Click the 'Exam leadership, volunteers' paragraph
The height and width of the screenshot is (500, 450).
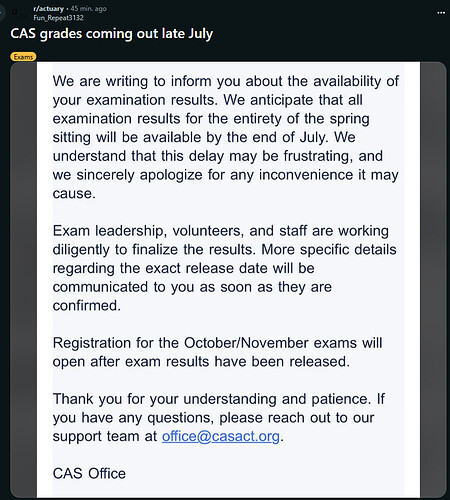(224, 268)
